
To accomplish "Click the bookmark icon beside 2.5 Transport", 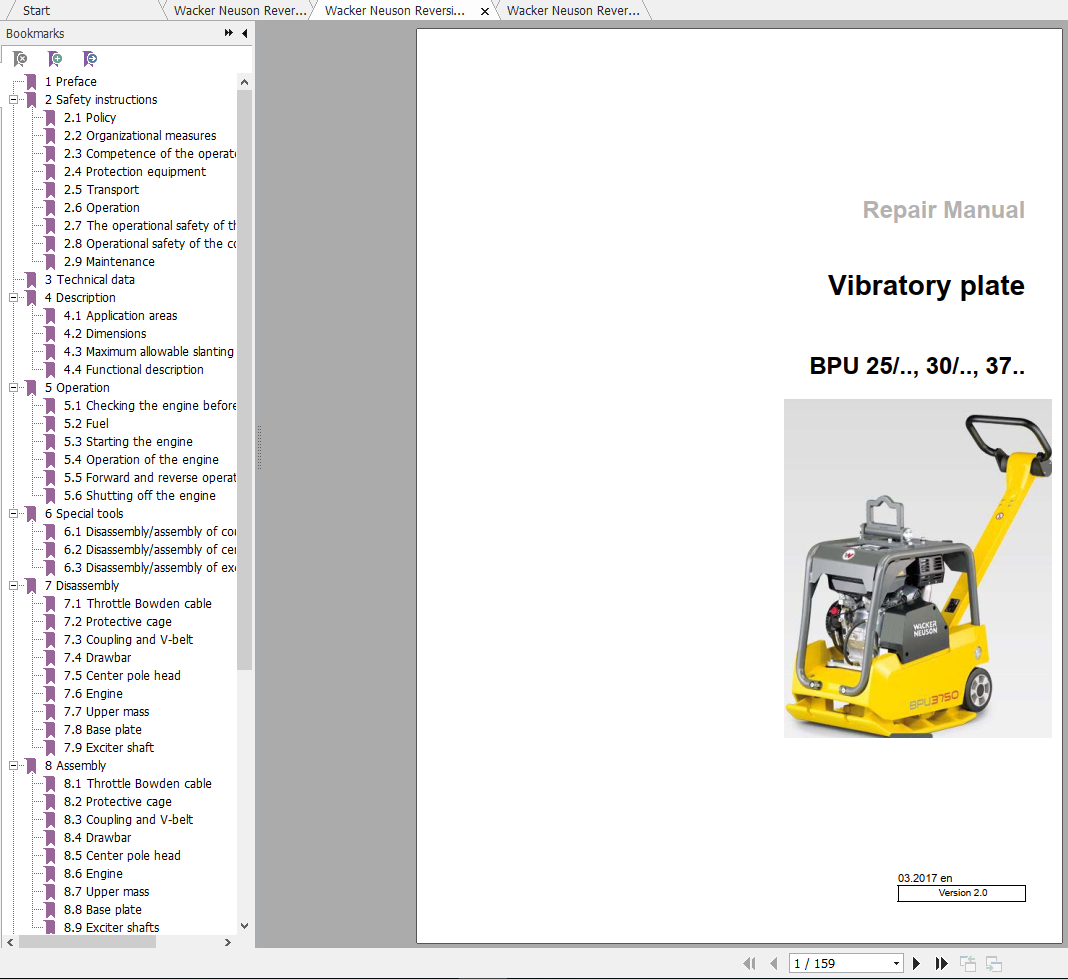I will tap(50, 190).
